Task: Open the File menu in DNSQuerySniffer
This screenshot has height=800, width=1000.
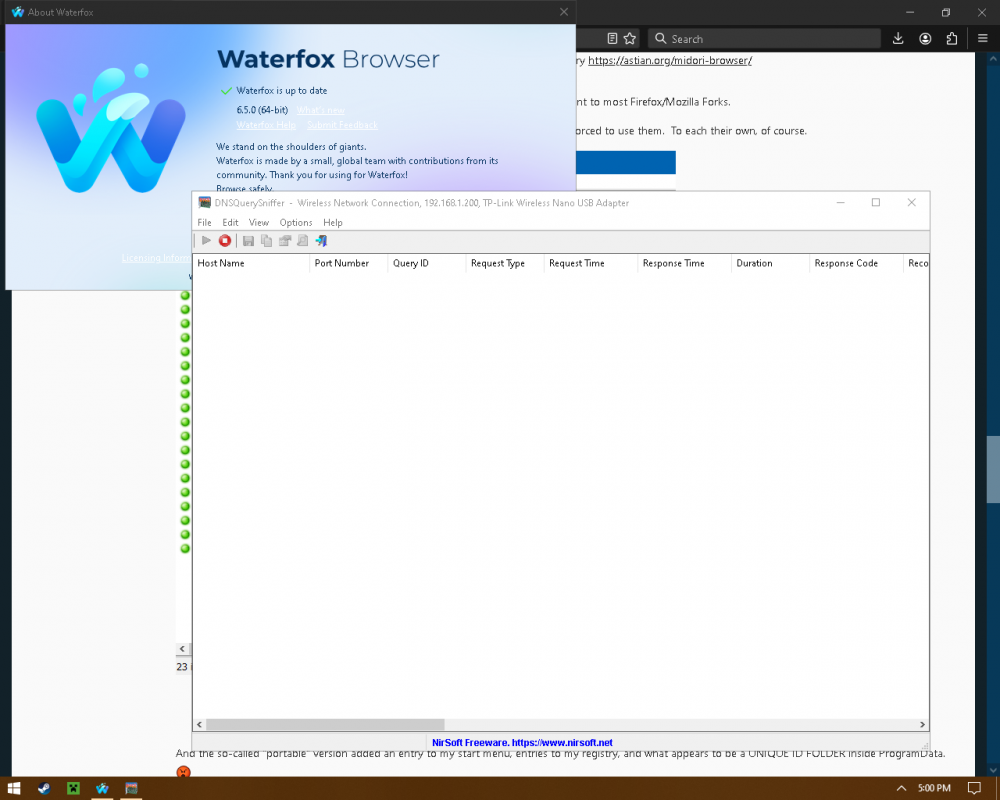Action: [205, 223]
